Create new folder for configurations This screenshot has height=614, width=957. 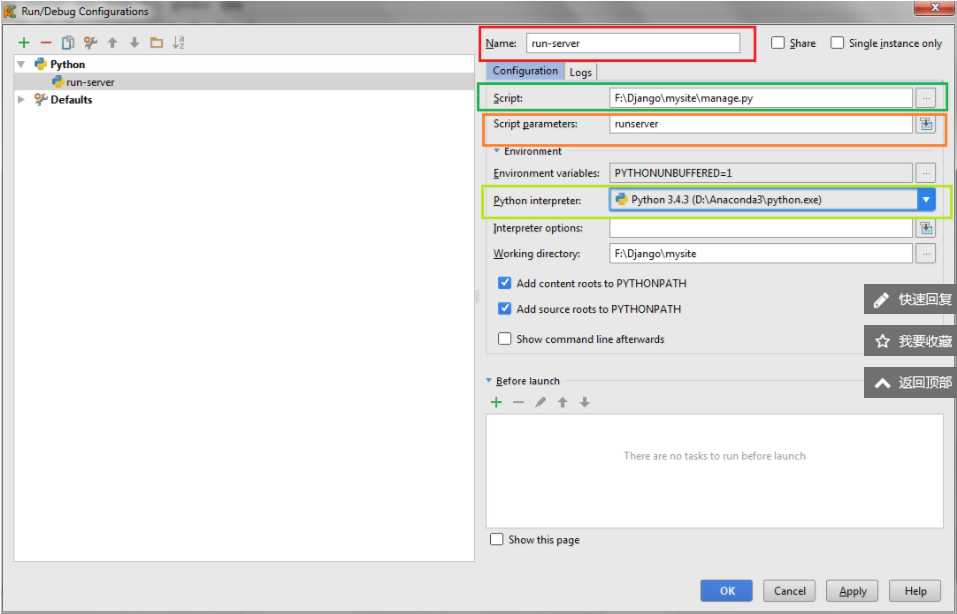(x=156, y=43)
